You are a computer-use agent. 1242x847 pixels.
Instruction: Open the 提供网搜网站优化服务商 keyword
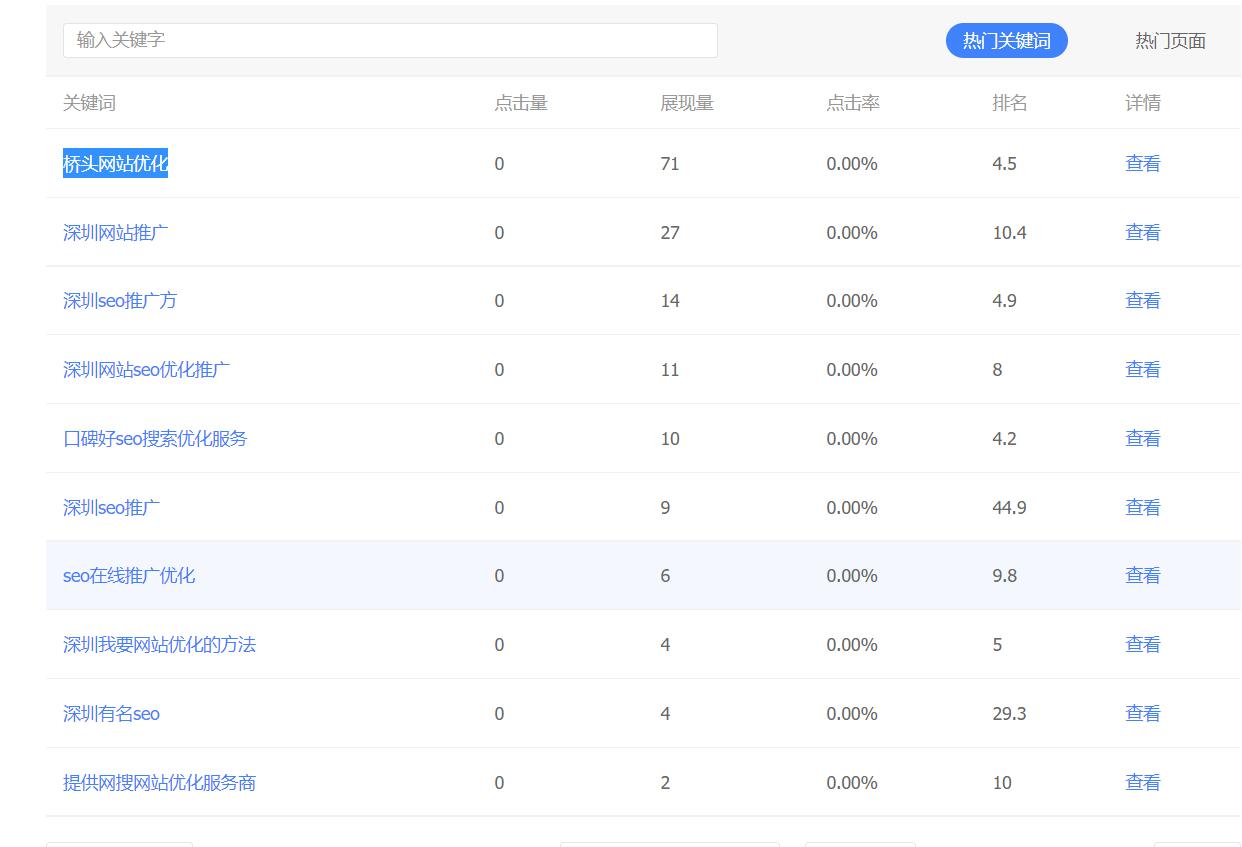[159, 783]
